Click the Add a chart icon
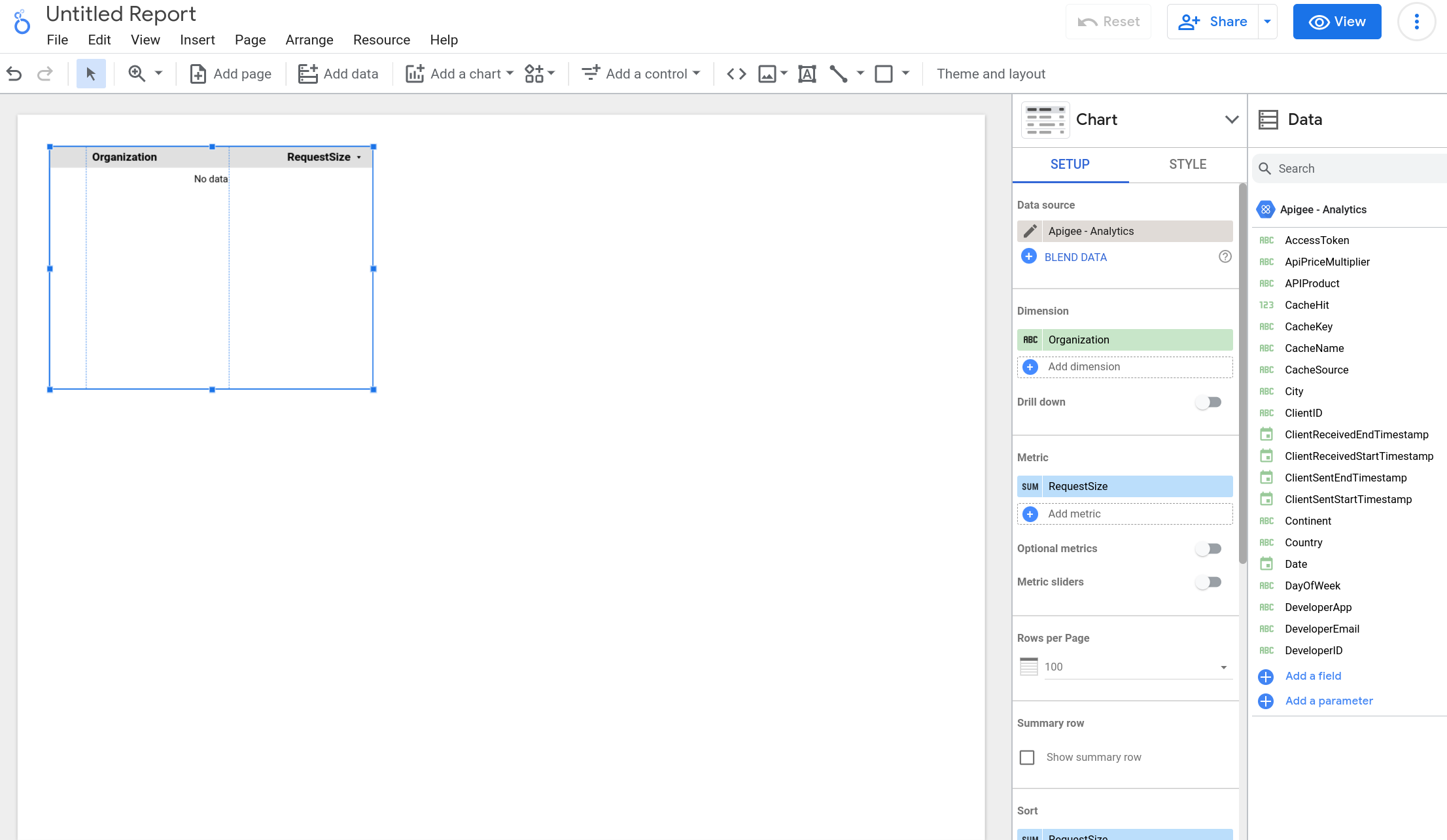This screenshot has width=1447, height=840. (414, 74)
